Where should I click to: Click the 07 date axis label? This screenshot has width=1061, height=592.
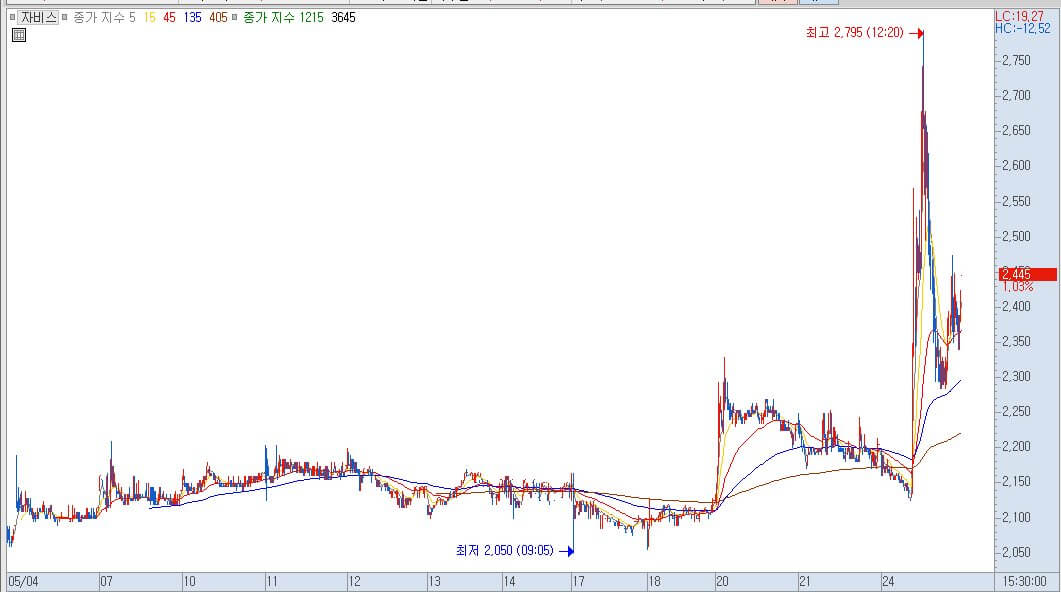(106, 581)
